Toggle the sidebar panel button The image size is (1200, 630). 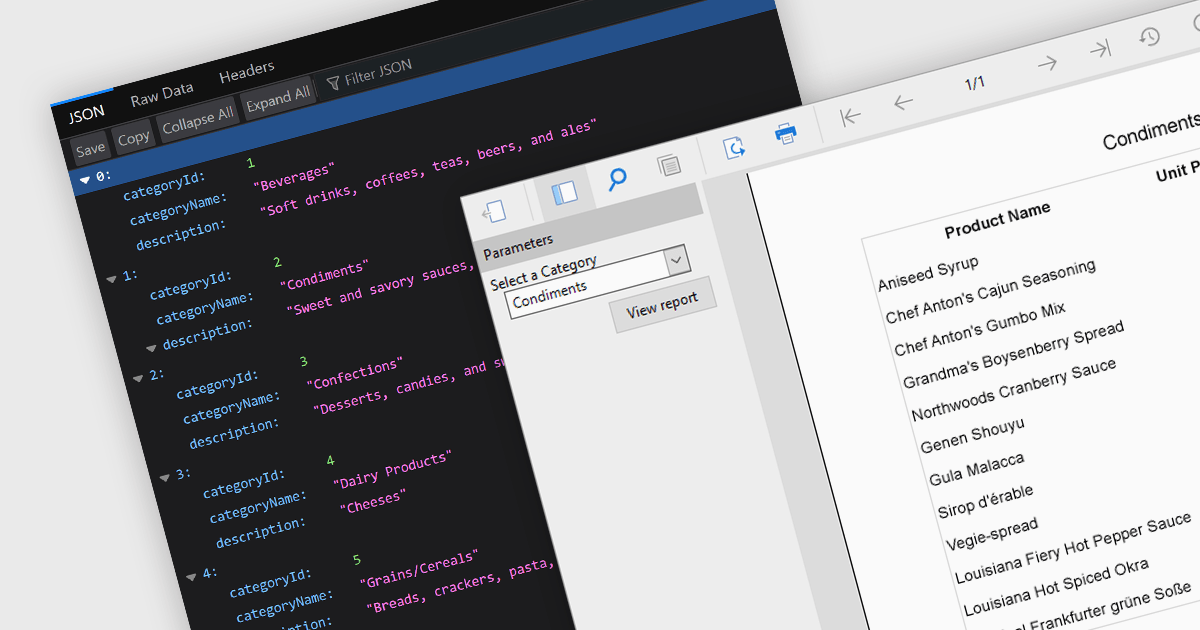point(565,193)
